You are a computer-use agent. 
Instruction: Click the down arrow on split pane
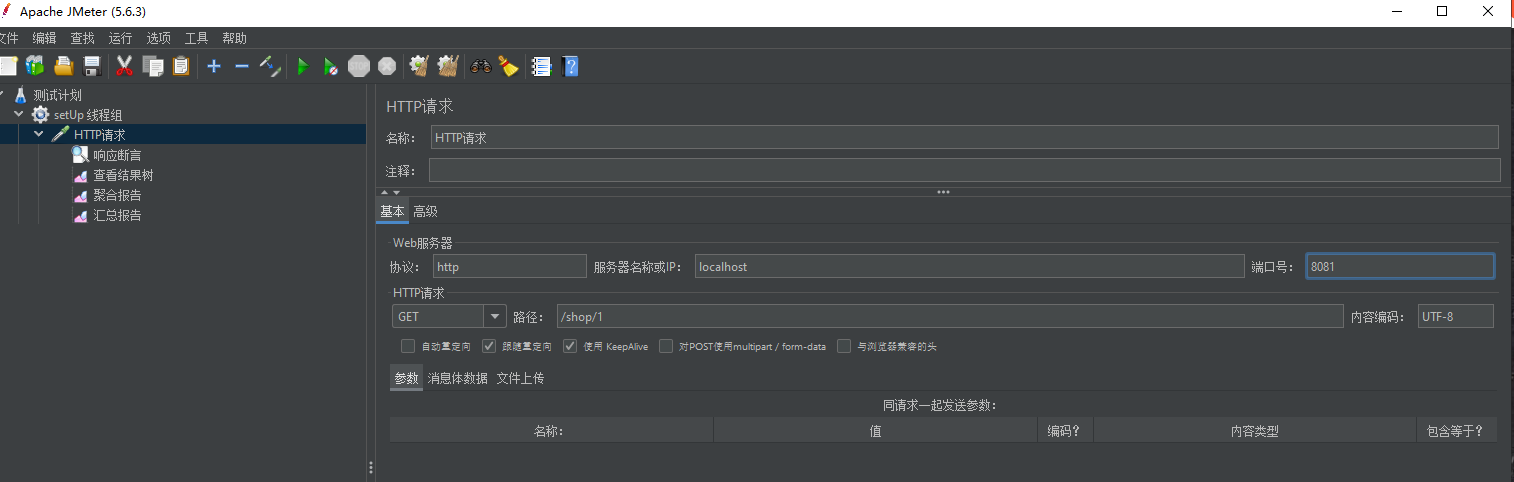396,192
